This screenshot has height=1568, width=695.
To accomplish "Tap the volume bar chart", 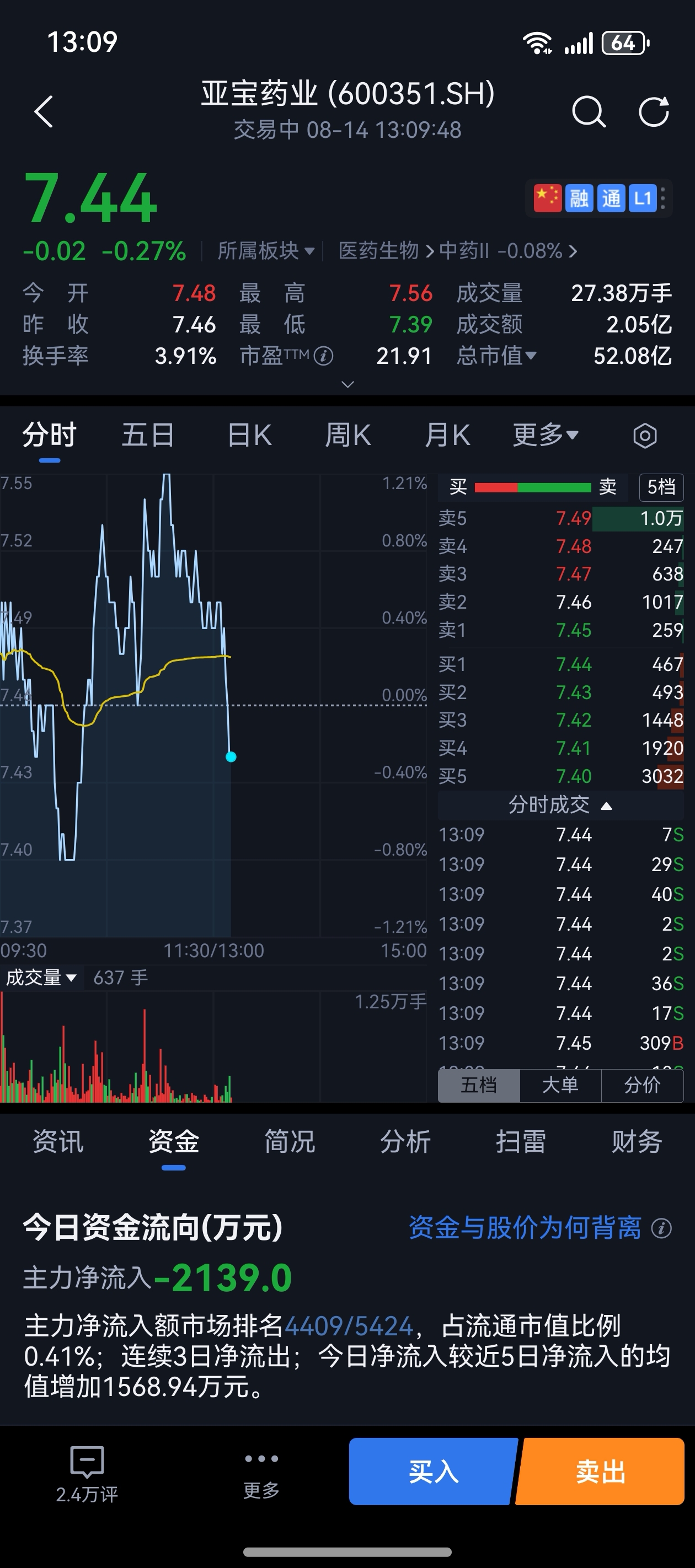I will (213, 1047).
